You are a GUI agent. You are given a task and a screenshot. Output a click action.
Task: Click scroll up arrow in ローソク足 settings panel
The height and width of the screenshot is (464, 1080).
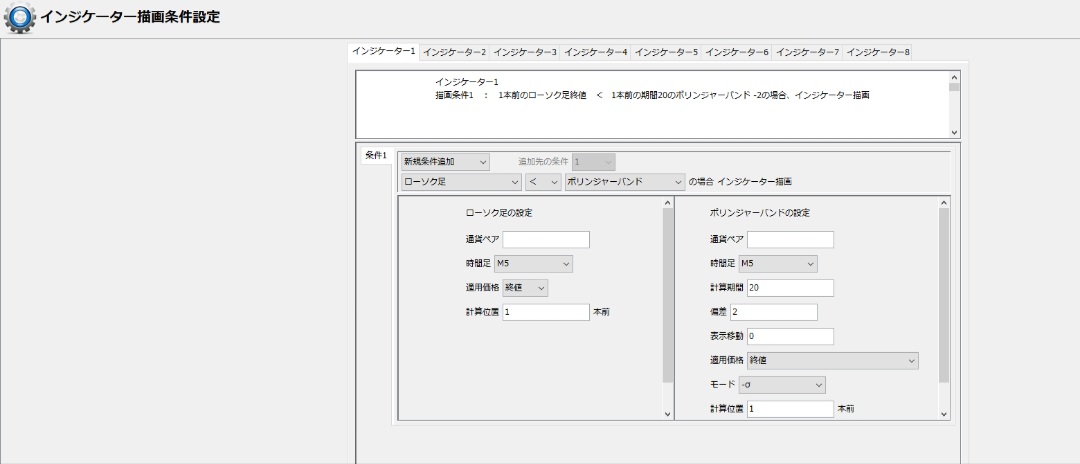click(667, 203)
